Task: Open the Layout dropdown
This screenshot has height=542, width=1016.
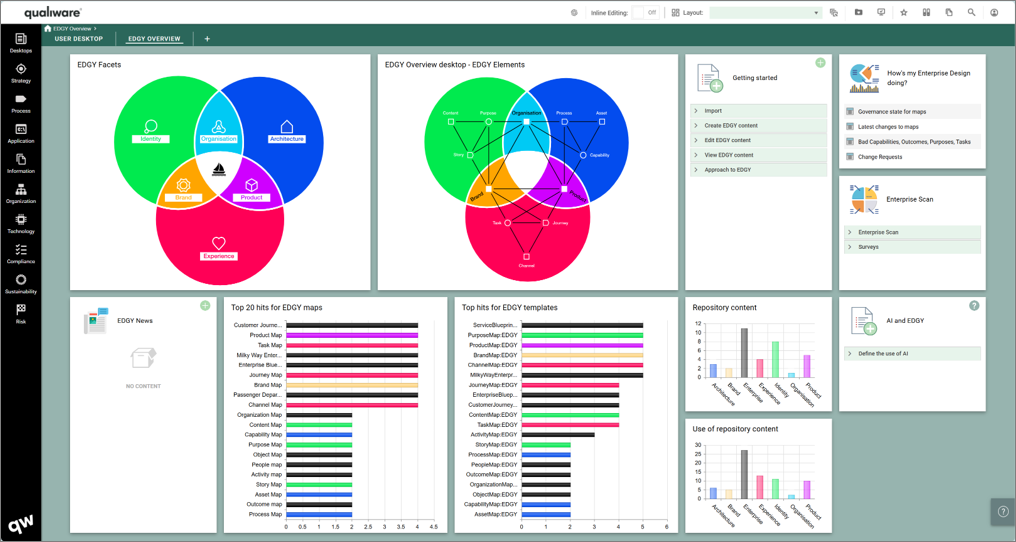Action: 766,12
